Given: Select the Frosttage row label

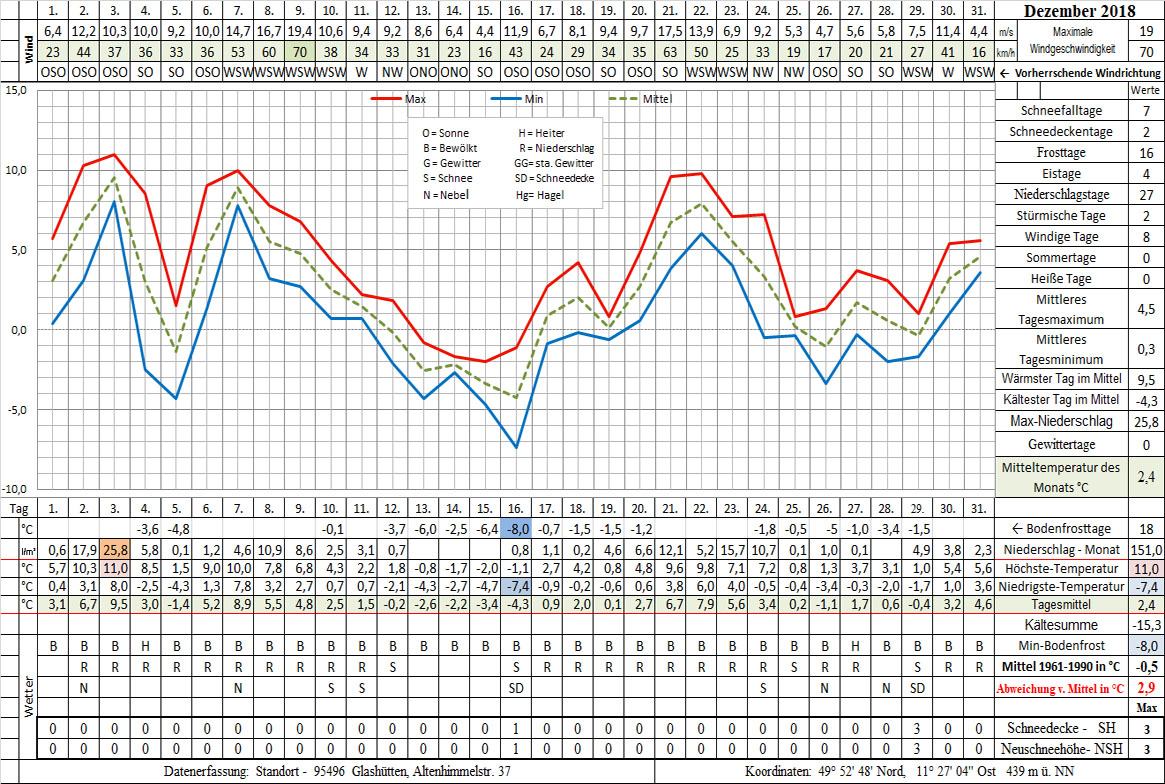Looking at the screenshot, I should [1060, 153].
